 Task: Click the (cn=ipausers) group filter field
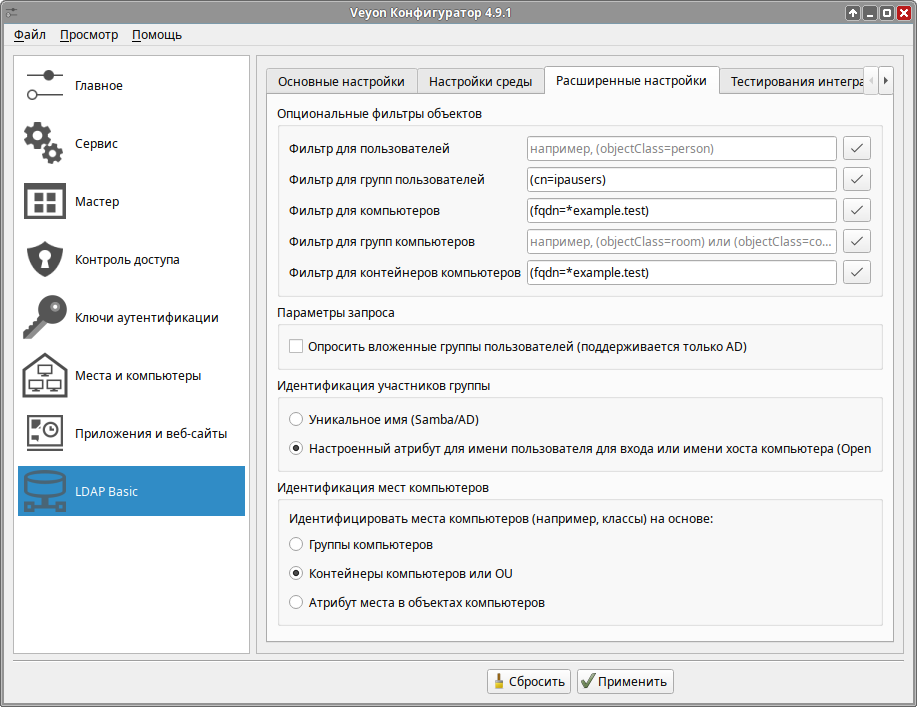681,180
